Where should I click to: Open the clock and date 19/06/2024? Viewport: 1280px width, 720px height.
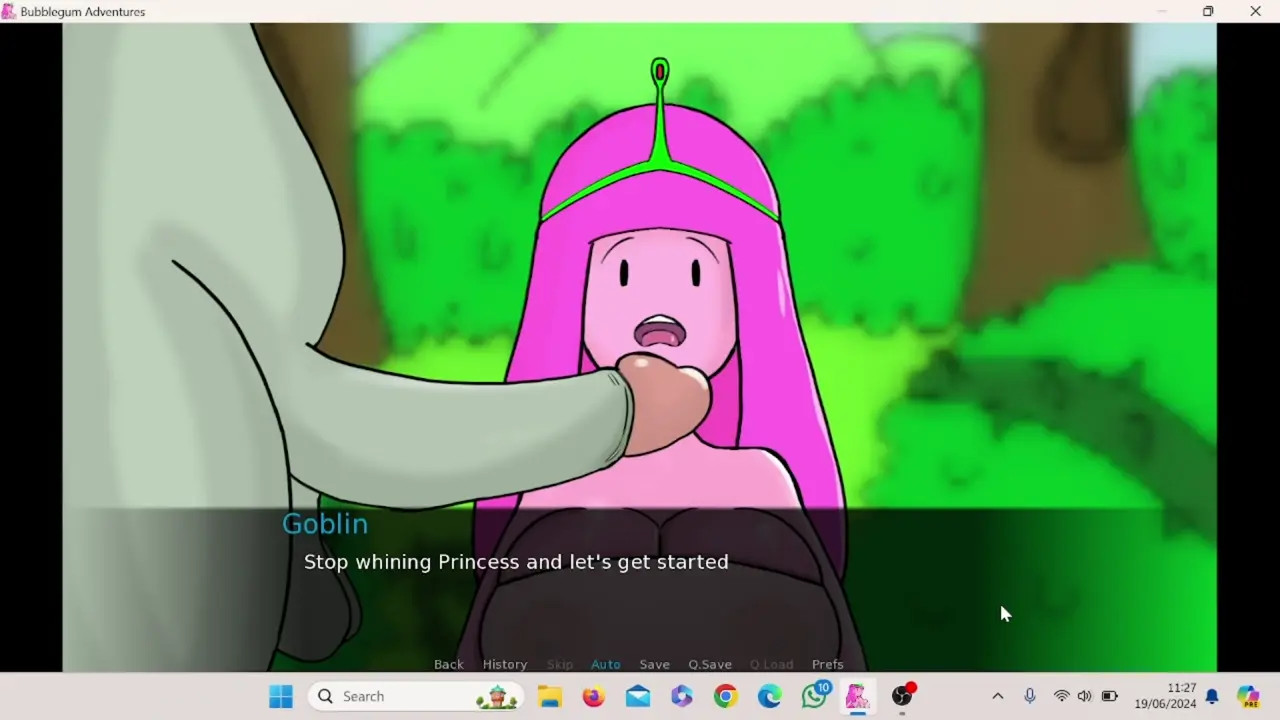pos(1165,696)
